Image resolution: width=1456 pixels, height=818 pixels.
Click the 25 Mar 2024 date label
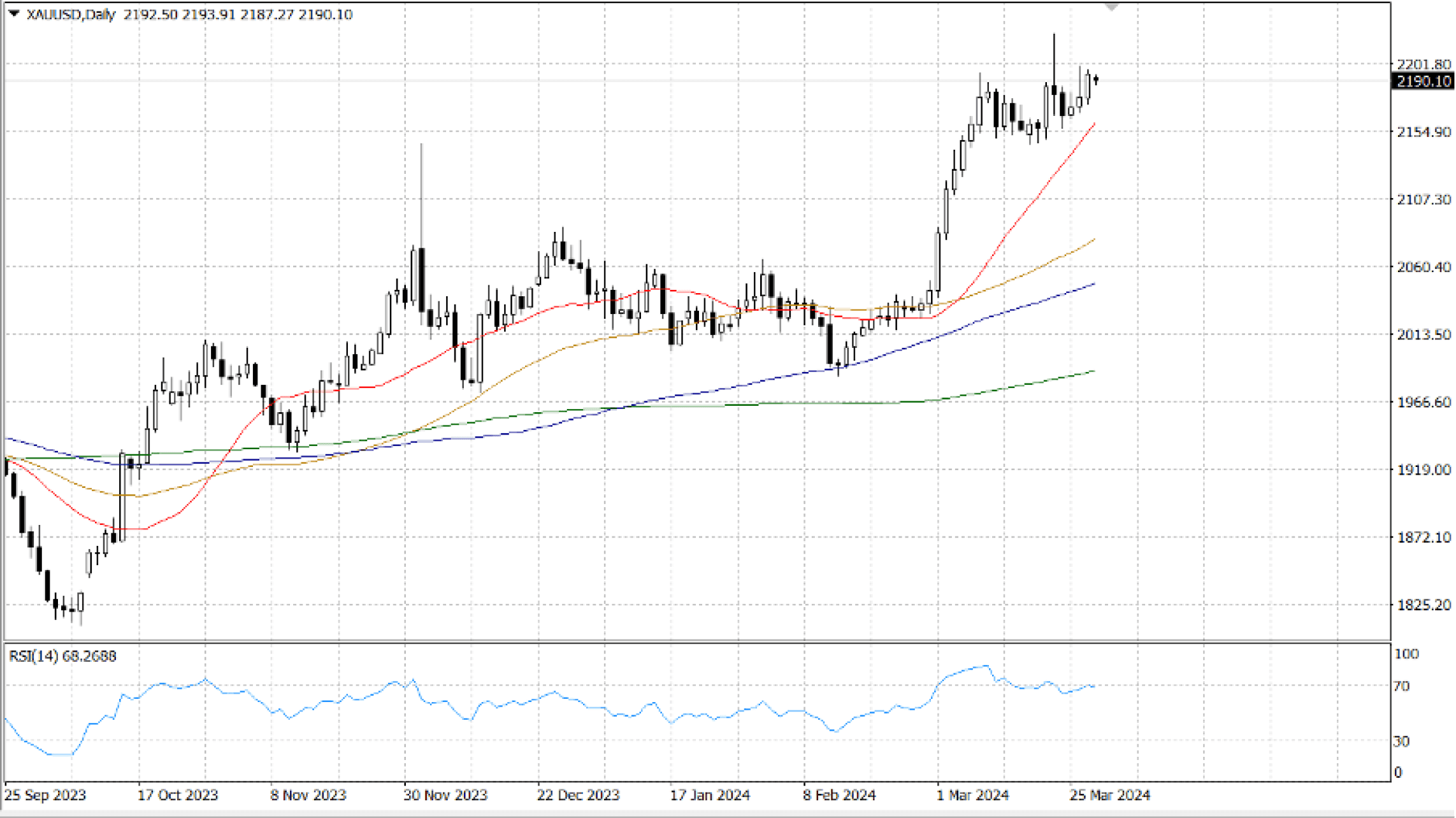[1109, 795]
